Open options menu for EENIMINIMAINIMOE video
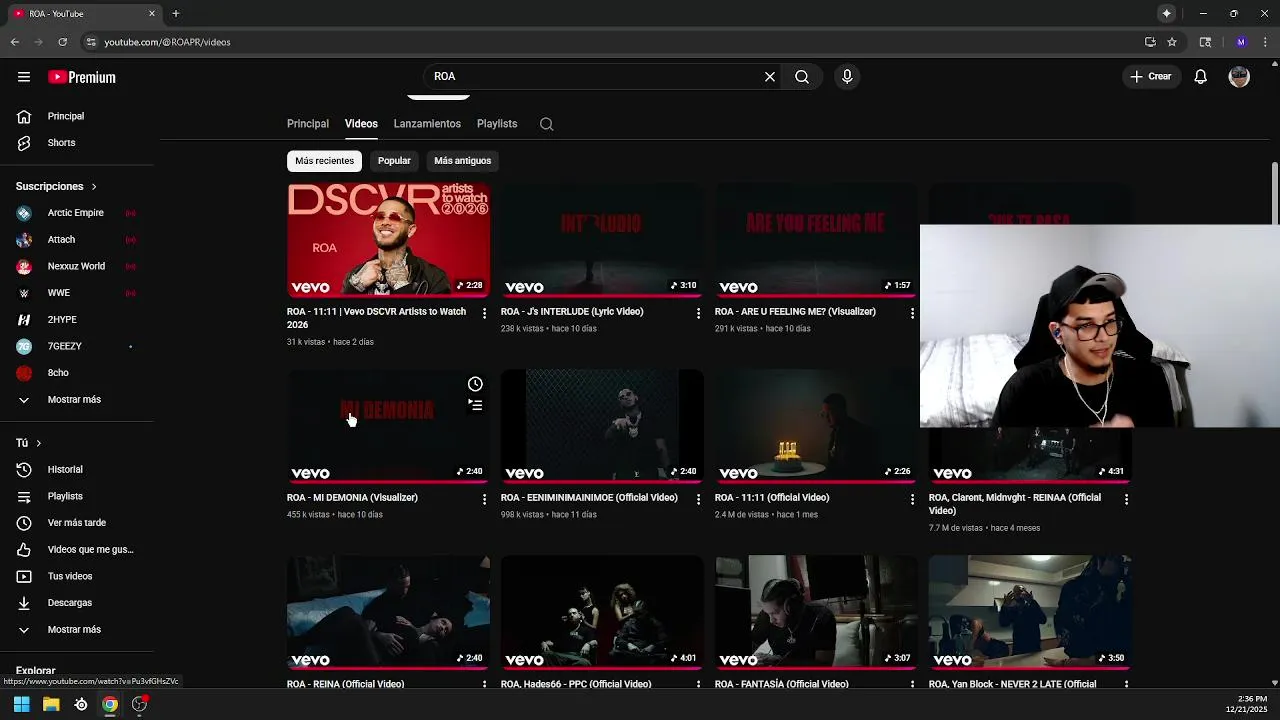The image size is (1280, 720). (698, 499)
